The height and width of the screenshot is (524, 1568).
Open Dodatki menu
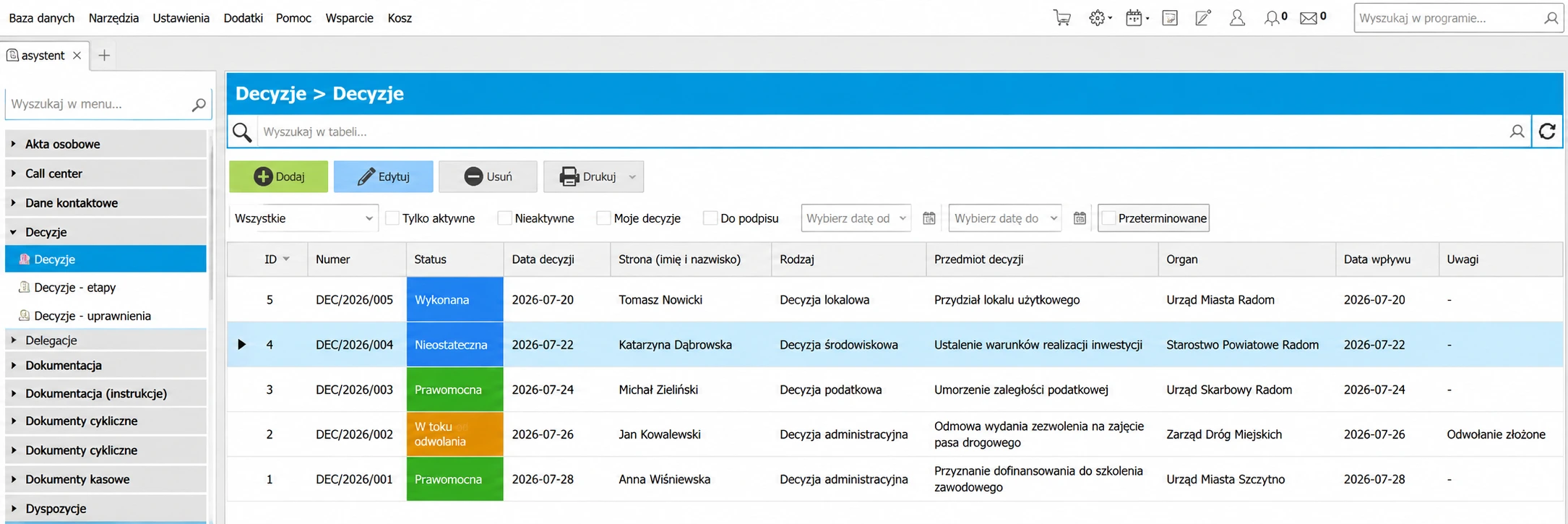tap(243, 18)
